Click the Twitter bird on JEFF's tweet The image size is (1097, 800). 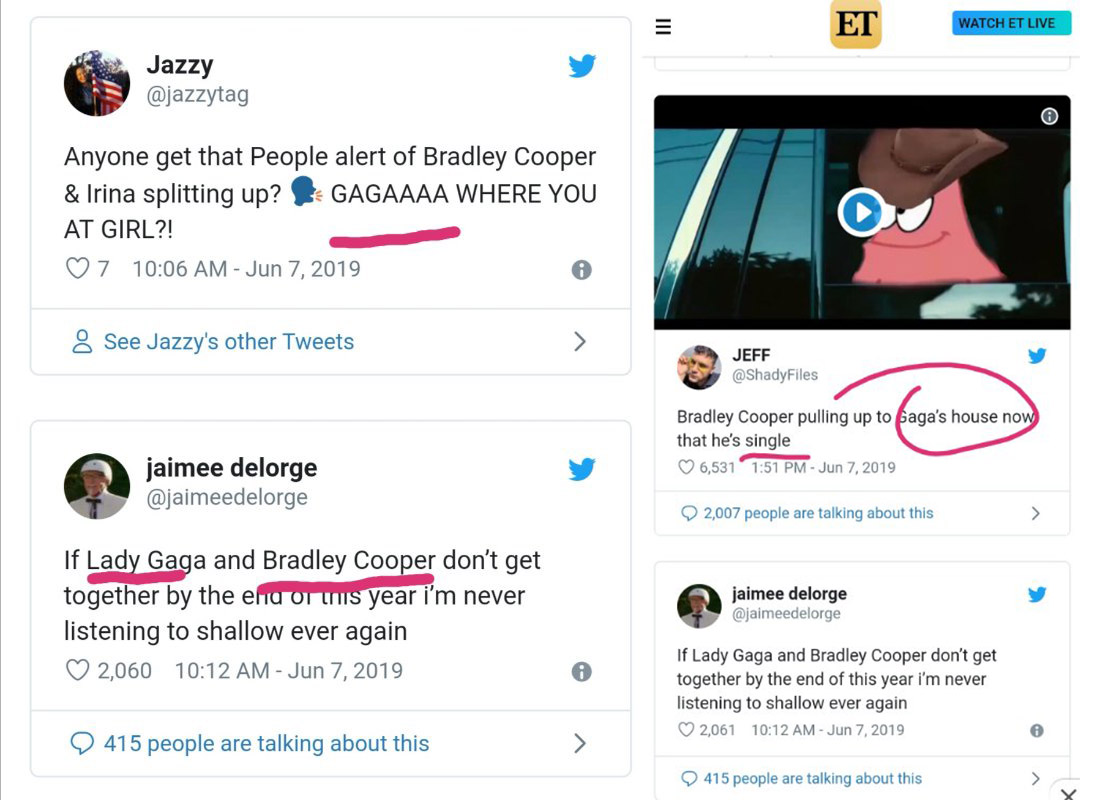click(x=1037, y=356)
